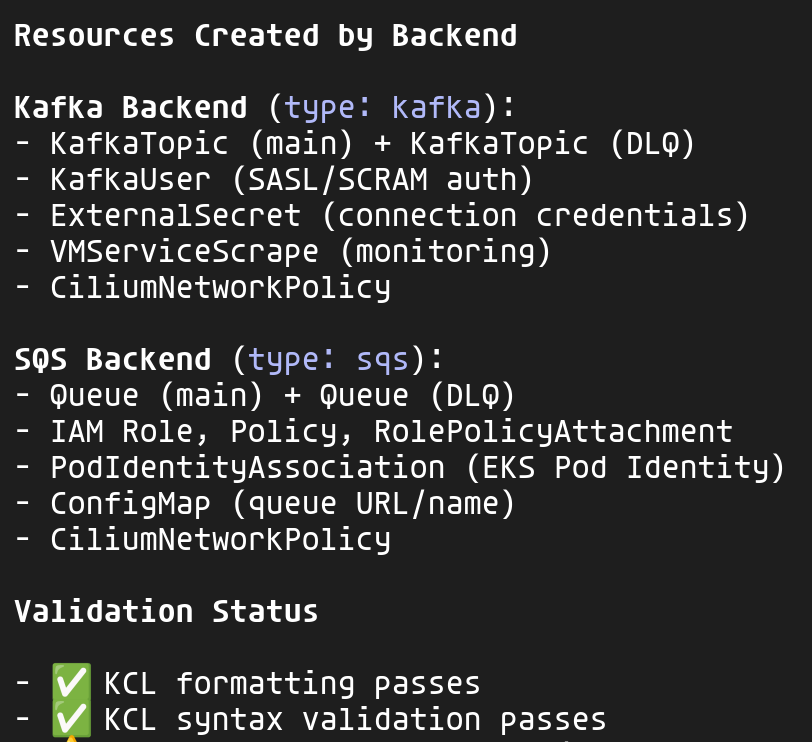Click the purple "type: kafka" text
The image size is (812, 742).
click(x=382, y=108)
